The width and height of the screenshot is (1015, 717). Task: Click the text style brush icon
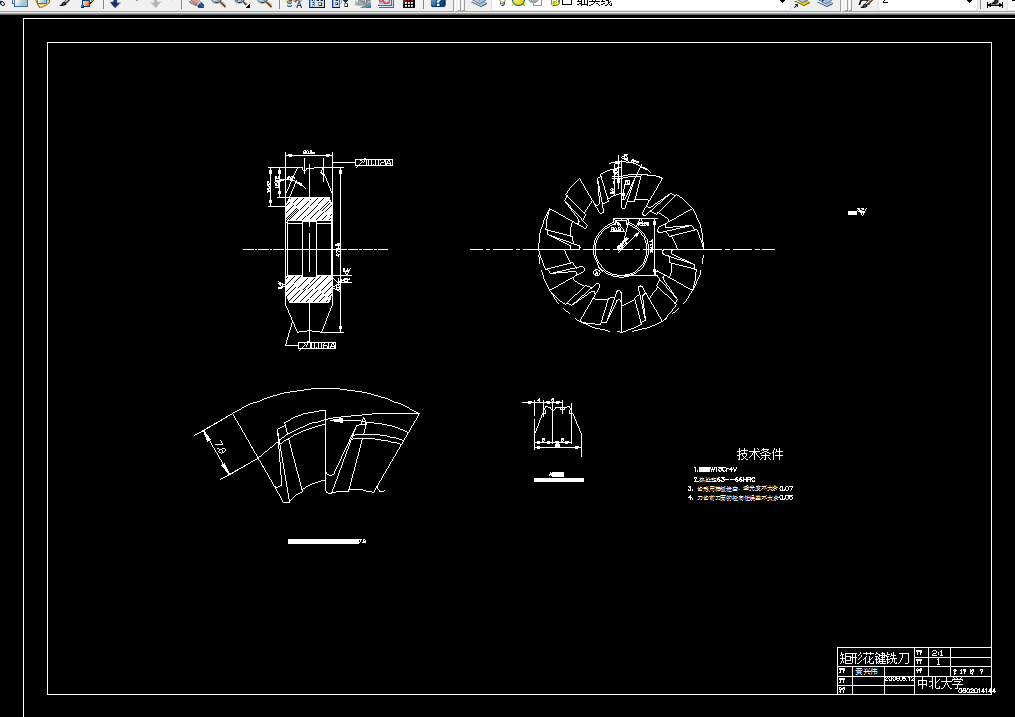pos(865,3)
